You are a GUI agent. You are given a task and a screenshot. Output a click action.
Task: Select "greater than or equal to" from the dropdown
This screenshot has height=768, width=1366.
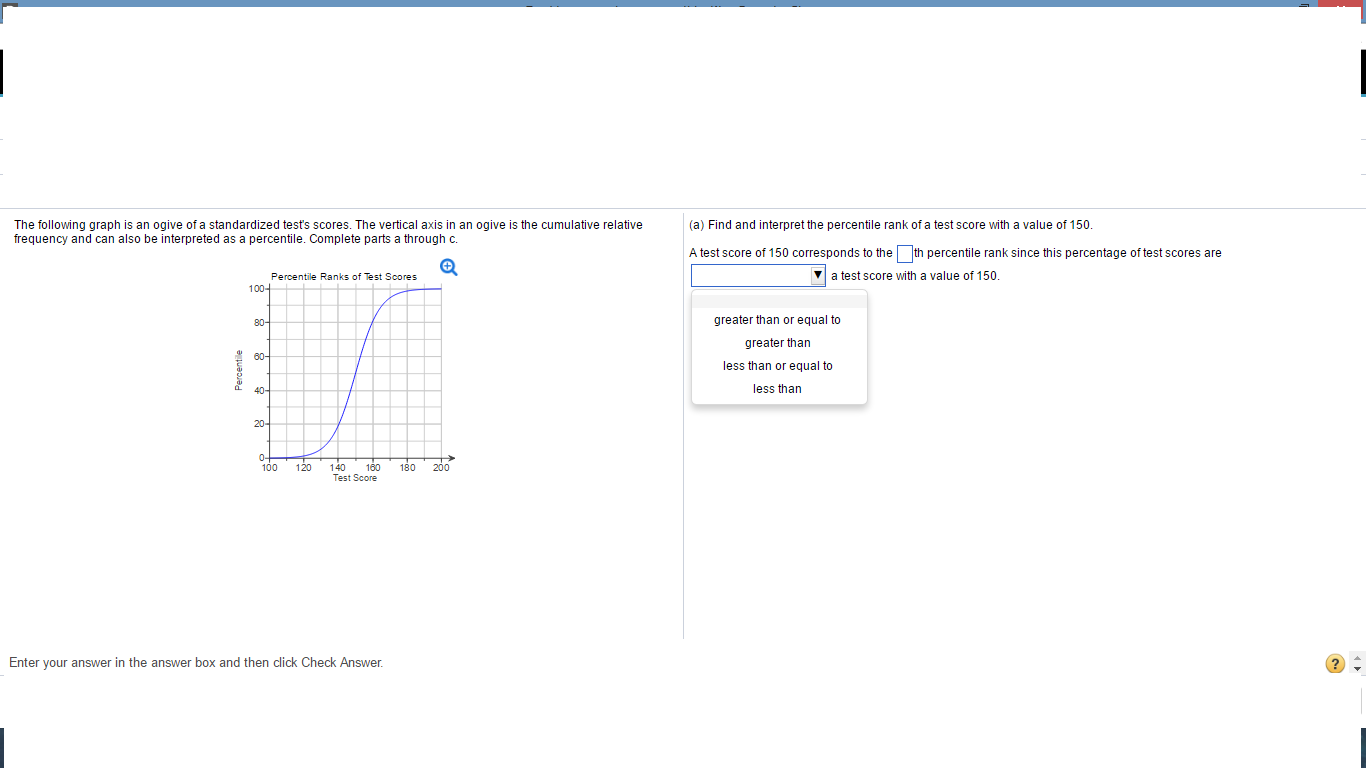pos(777,319)
